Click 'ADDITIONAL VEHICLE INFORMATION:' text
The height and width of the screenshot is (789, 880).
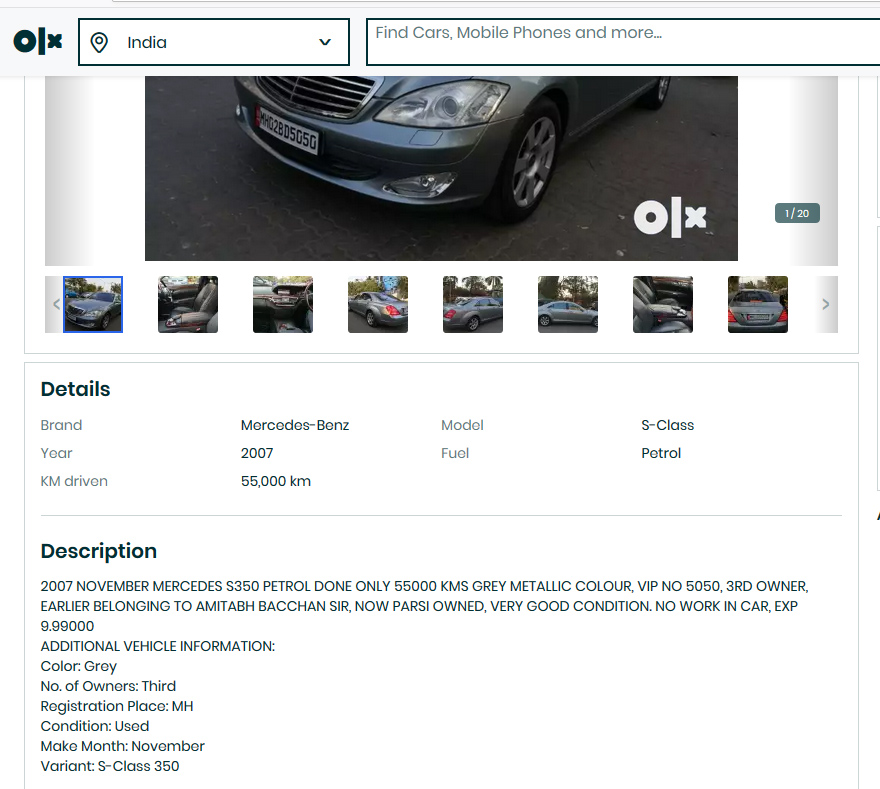158,646
